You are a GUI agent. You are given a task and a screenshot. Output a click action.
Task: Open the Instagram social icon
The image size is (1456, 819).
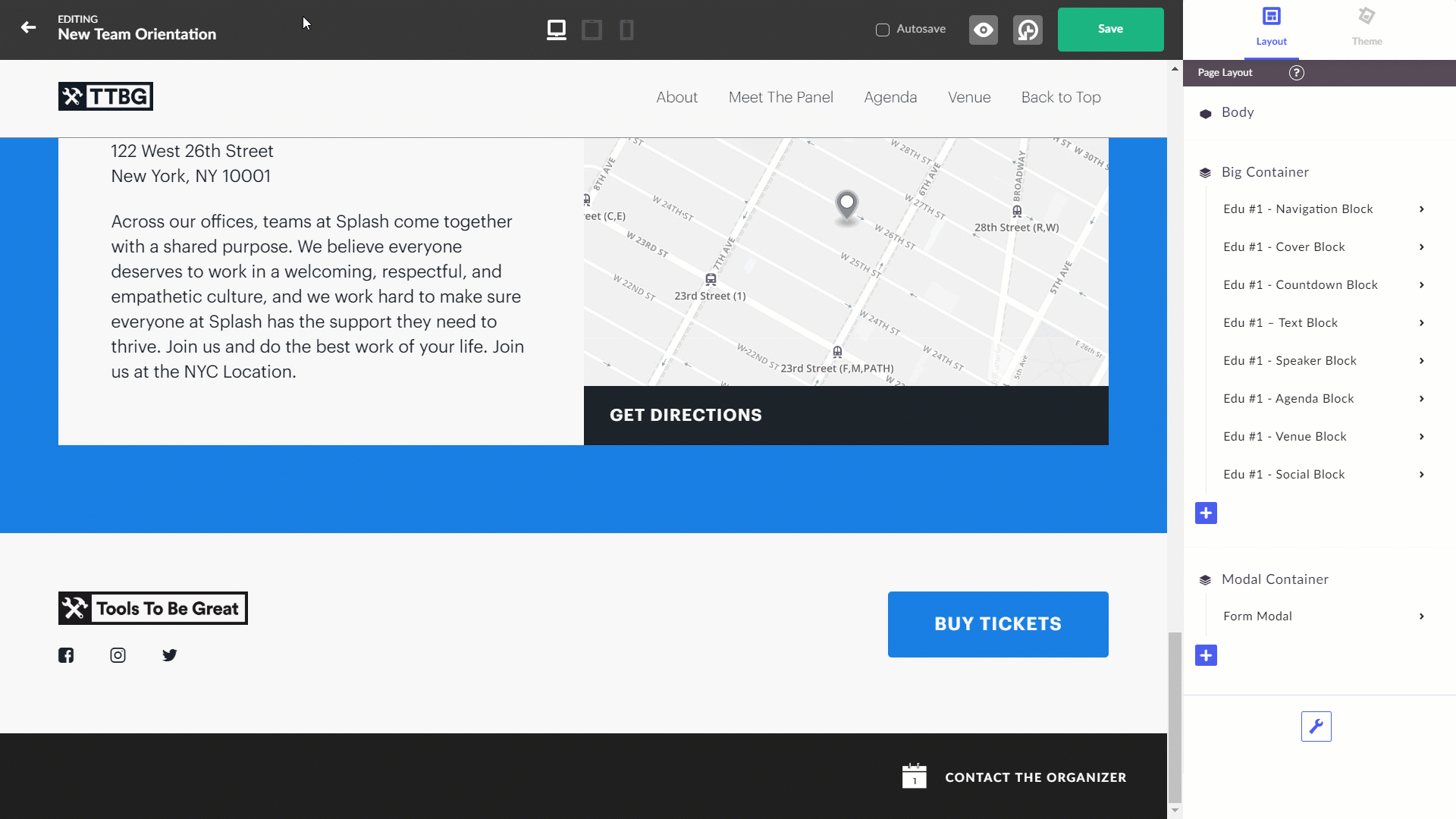[118, 655]
